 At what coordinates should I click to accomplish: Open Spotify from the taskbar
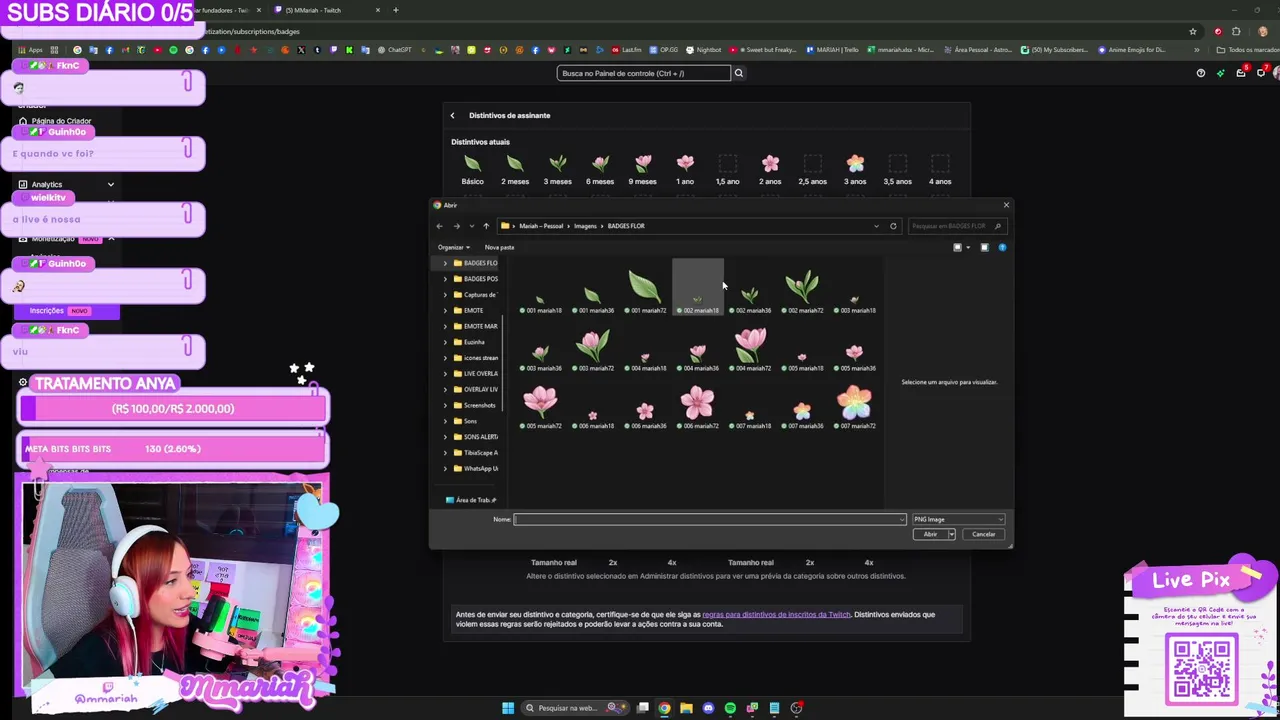730,708
